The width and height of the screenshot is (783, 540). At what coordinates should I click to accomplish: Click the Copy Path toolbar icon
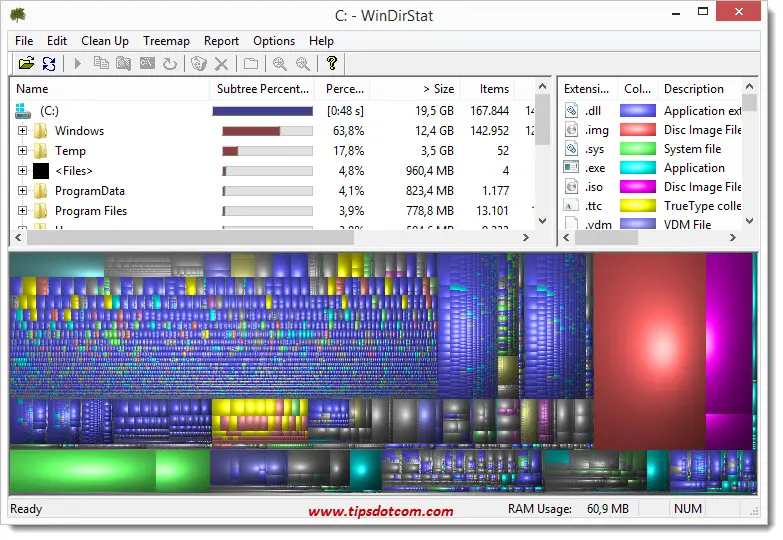tap(101, 63)
